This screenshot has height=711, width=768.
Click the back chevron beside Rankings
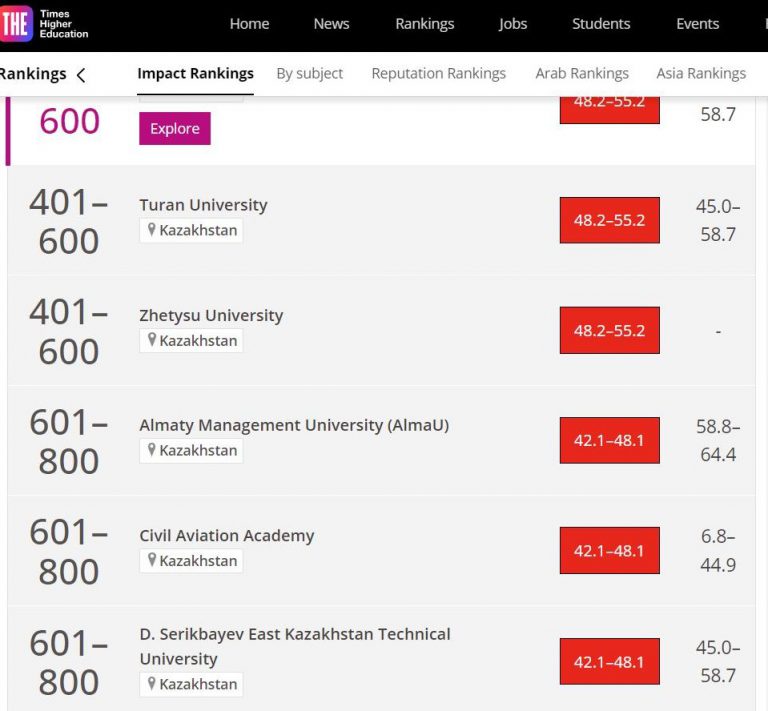tap(81, 75)
